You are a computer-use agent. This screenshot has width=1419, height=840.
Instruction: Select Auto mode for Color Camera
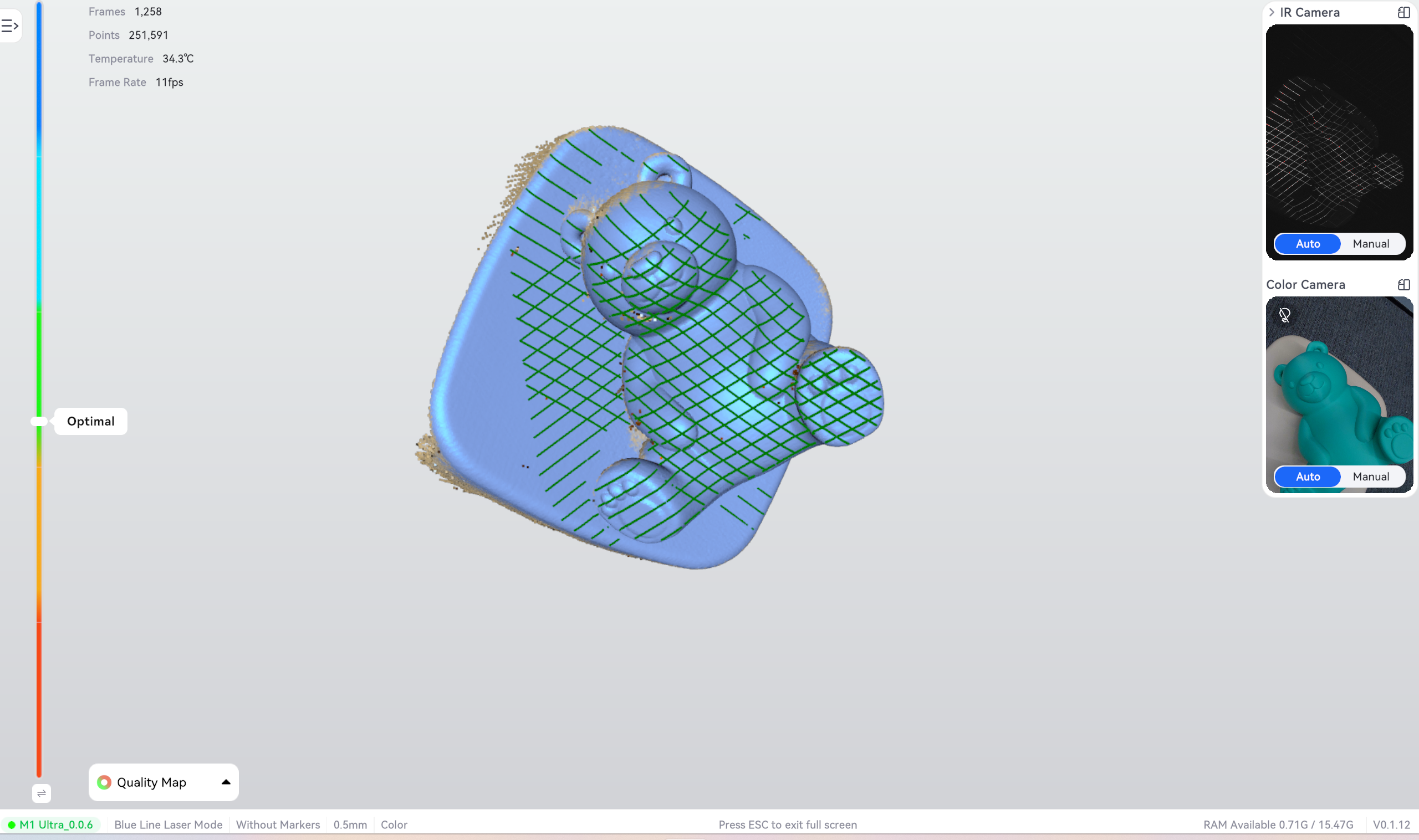click(x=1308, y=477)
